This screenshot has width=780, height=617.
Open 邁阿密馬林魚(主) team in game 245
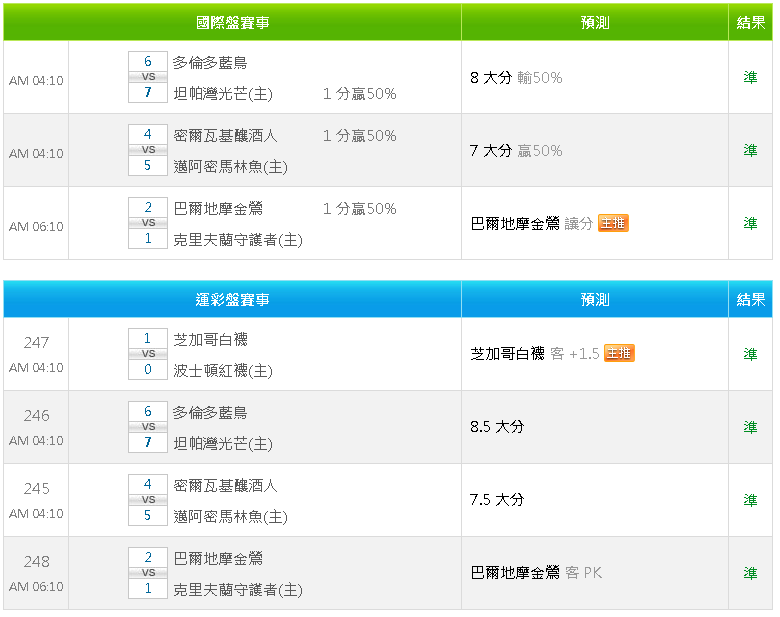tap(230, 516)
